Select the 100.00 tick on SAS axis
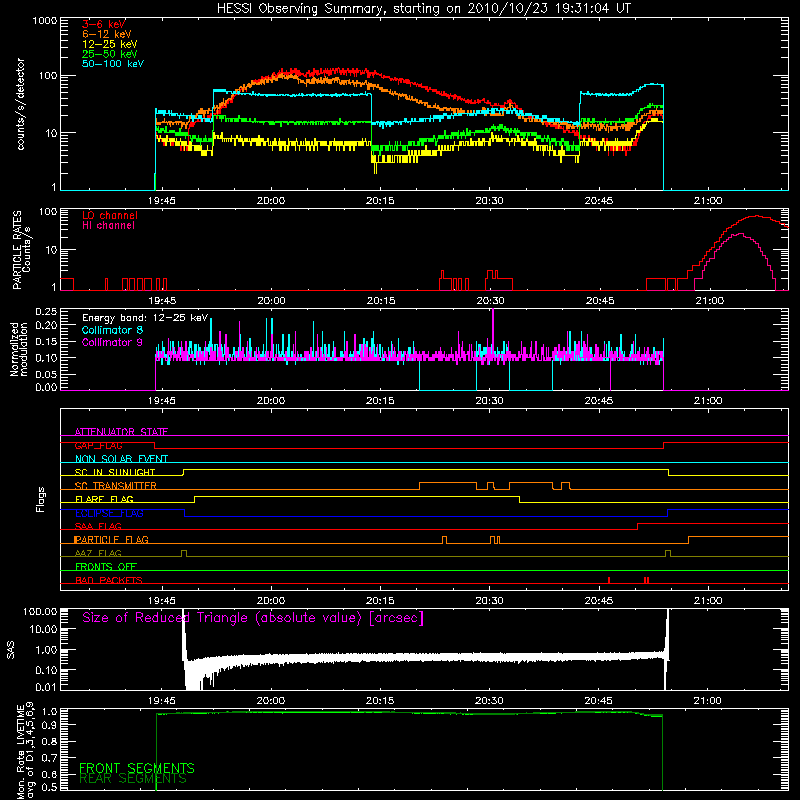 click(40, 611)
